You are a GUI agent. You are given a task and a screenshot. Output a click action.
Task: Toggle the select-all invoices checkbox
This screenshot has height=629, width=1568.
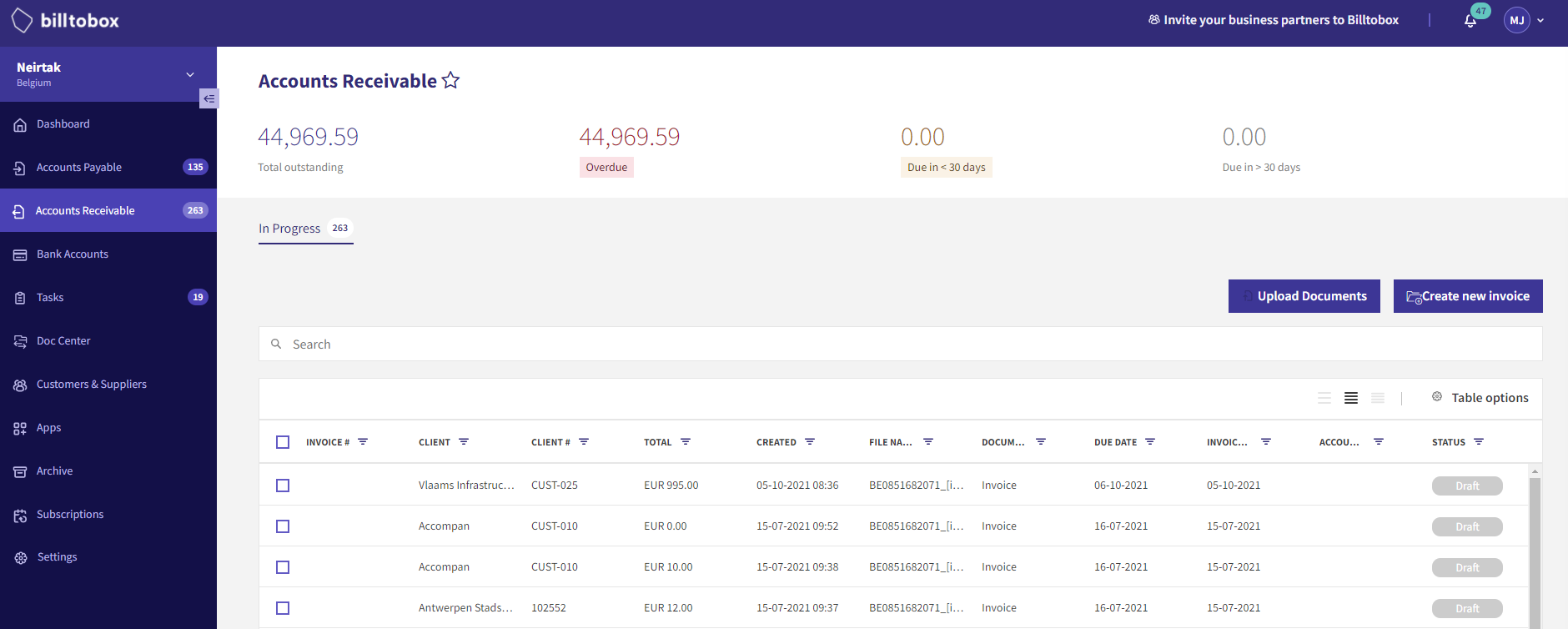click(x=283, y=442)
